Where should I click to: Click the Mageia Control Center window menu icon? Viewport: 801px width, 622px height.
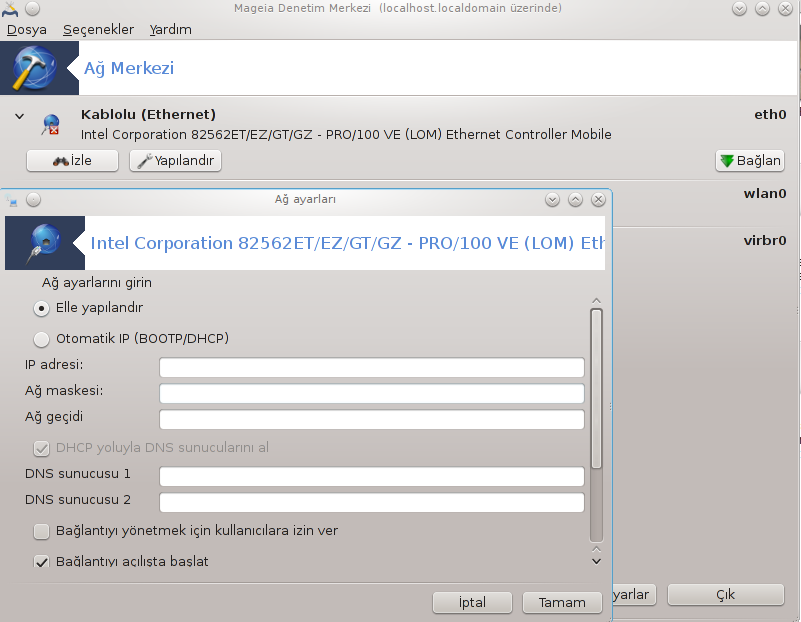10,9
